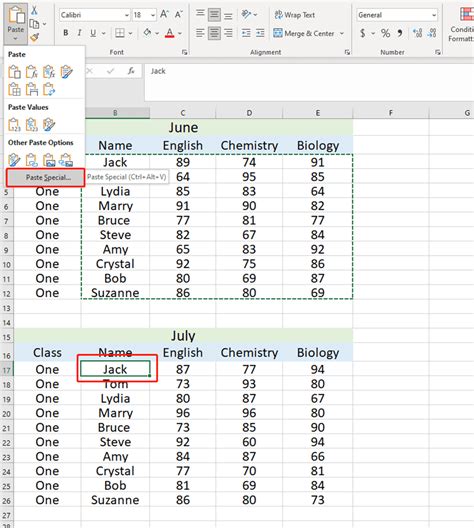This screenshot has width=474, height=528.
Task: Open Font dialog launcher
Action: tap(184, 52)
